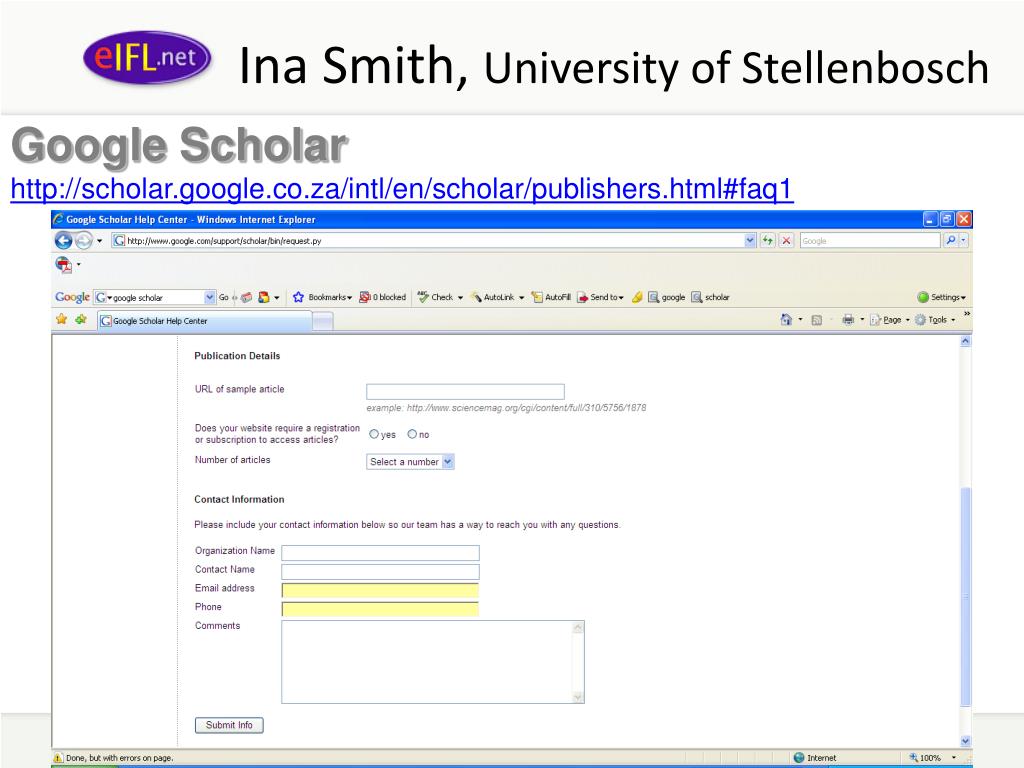Select the Google Scholar Help Center tab
The height and width of the screenshot is (768, 1024).
point(204,321)
